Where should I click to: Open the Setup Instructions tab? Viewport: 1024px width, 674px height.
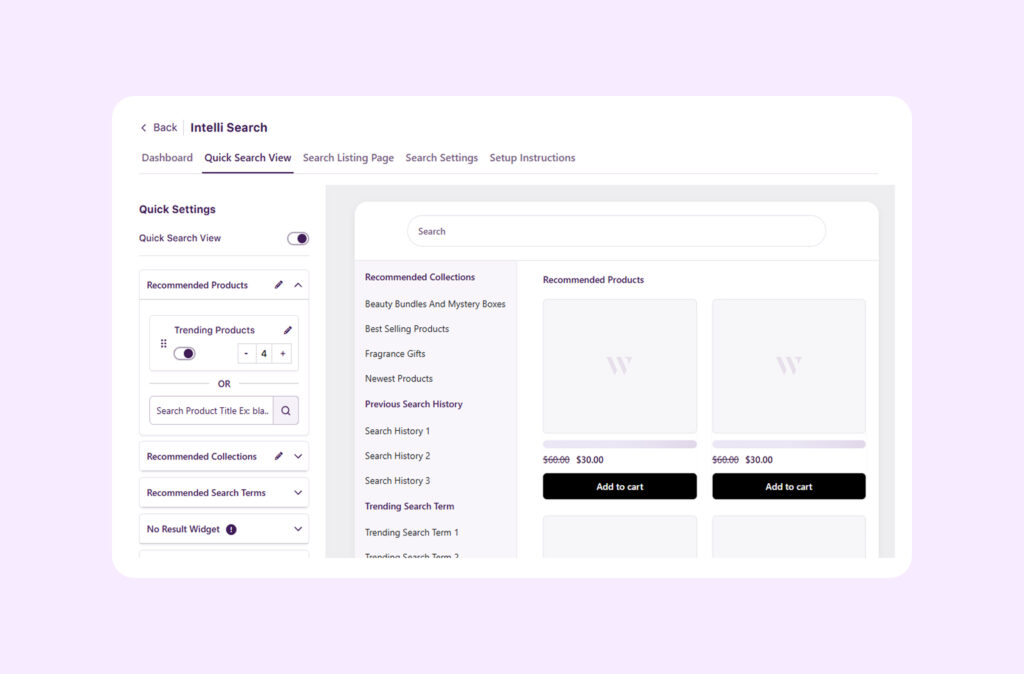coord(532,157)
